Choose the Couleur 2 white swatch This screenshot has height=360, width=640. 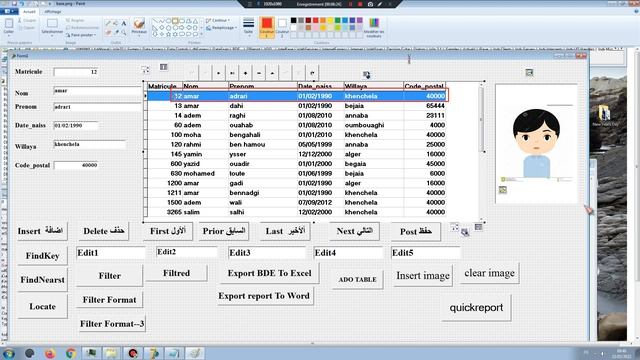click(282, 27)
